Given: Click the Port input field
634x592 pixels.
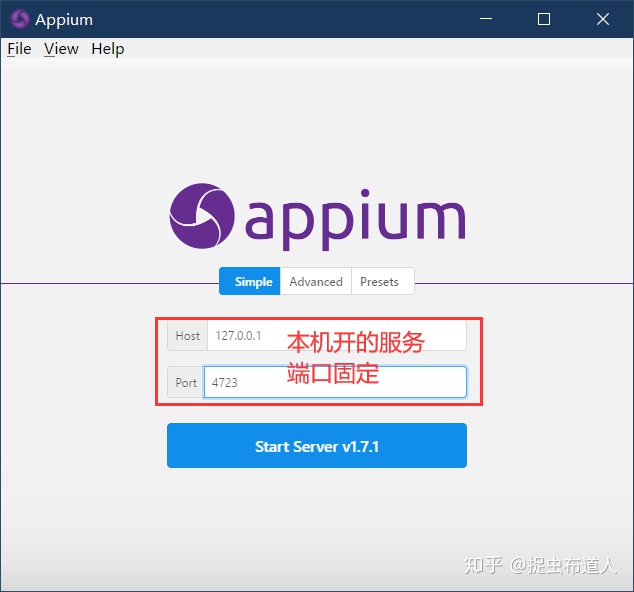Looking at the screenshot, I should tap(335, 382).
